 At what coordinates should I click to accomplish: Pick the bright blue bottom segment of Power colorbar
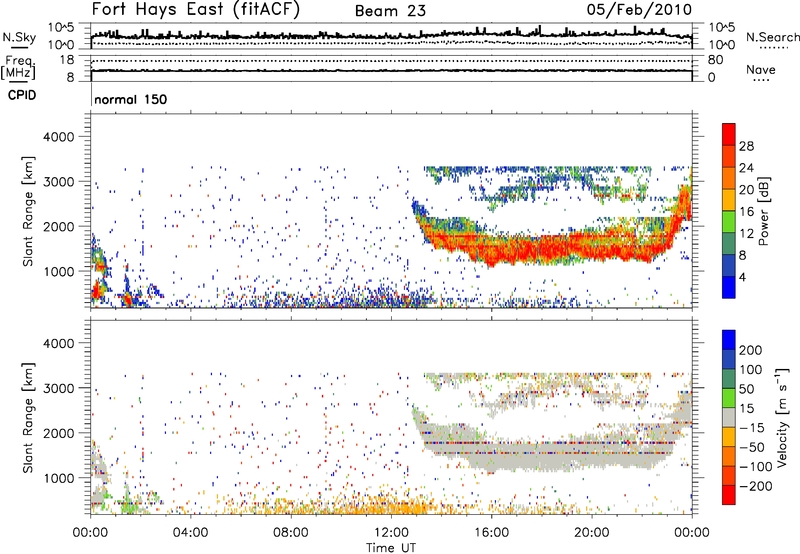point(729,287)
